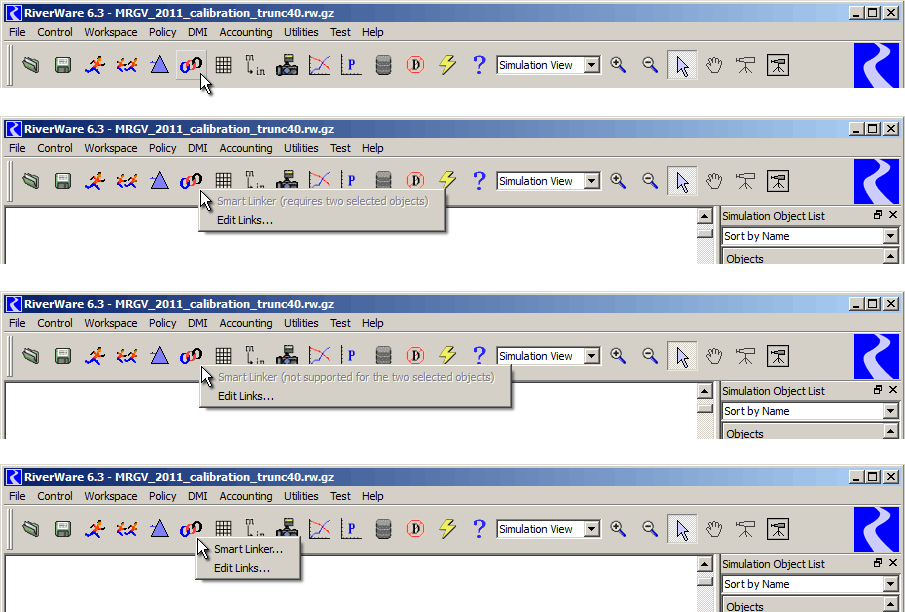This screenshot has height=612, width=905.
Task: Click the blue P axis icon in the window with no popup menu
Action: click(x=351, y=65)
